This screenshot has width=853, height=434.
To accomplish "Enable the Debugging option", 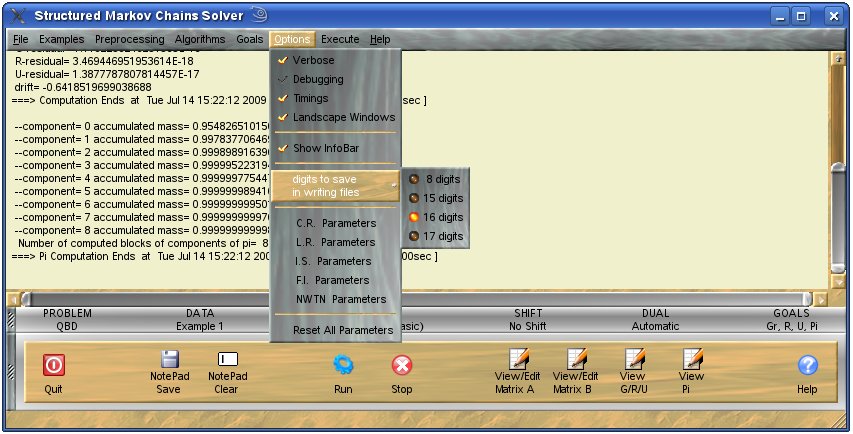I will pyautogui.click(x=283, y=80).
